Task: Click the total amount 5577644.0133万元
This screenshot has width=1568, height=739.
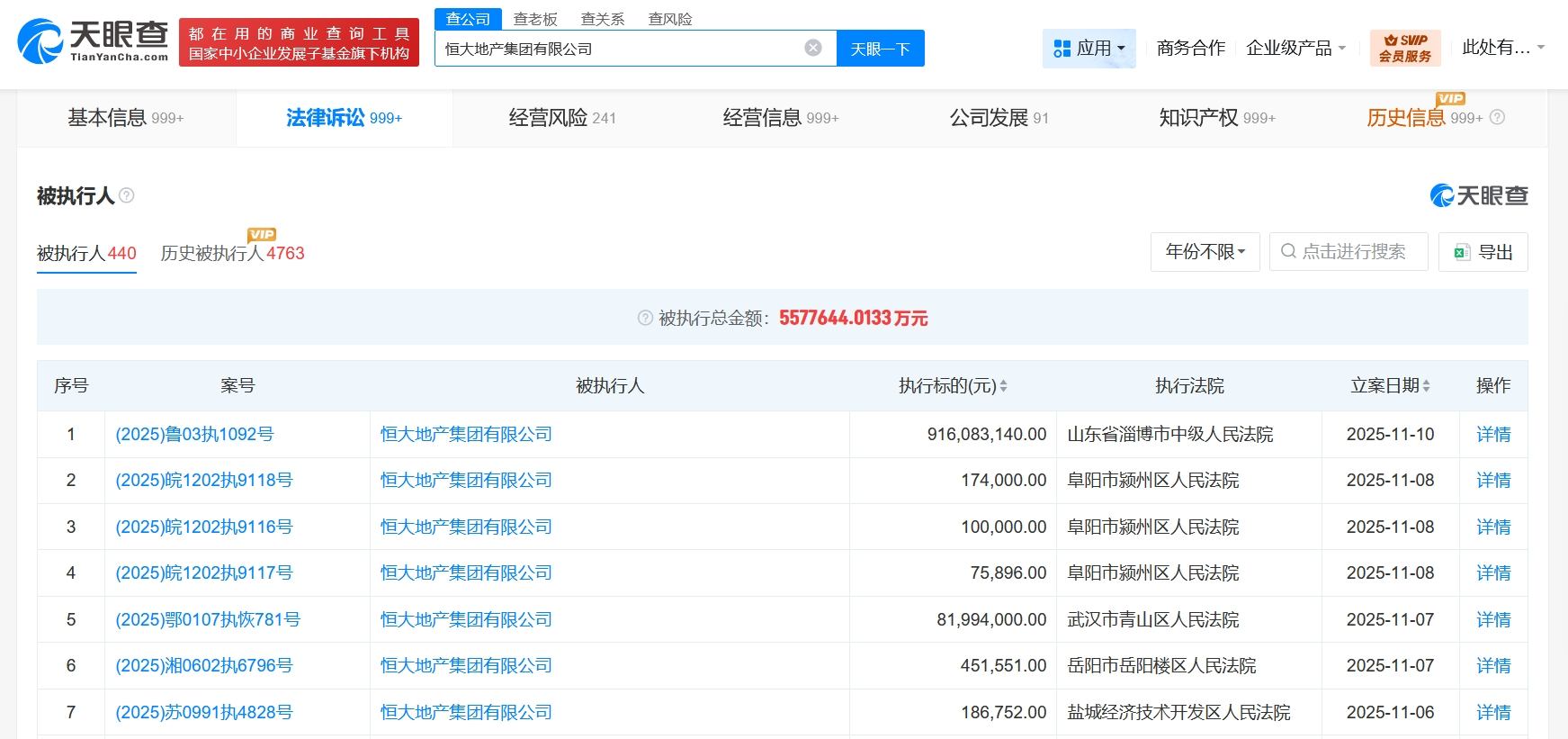Action: 853,318
